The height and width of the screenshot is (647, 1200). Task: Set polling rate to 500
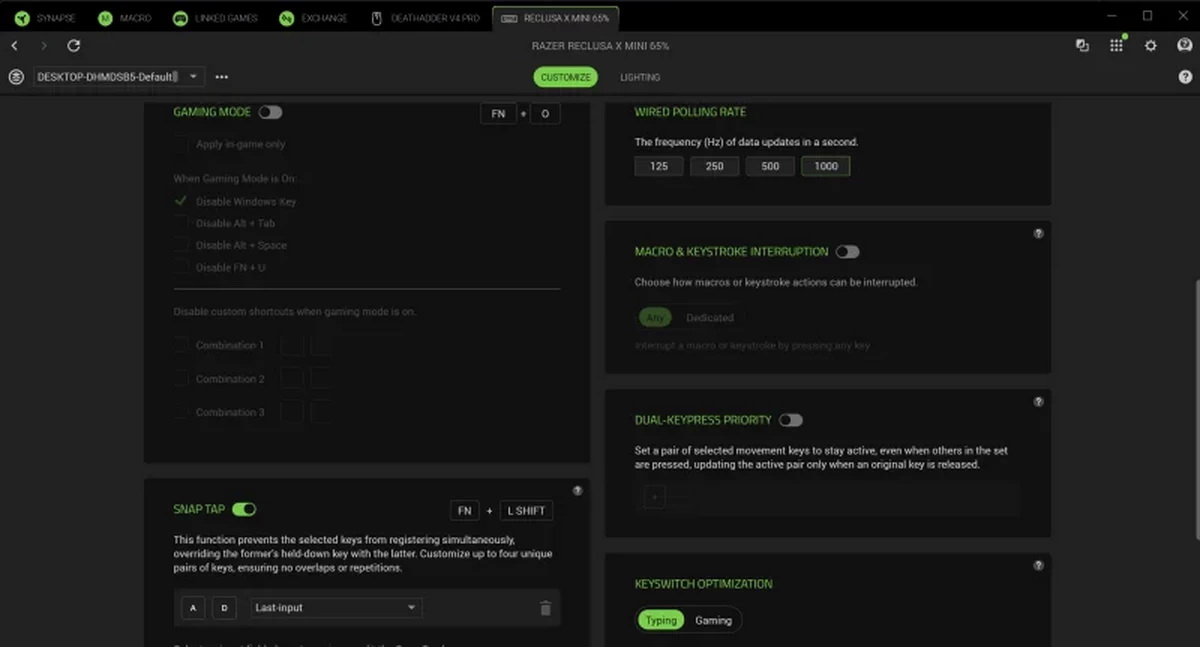pos(770,166)
